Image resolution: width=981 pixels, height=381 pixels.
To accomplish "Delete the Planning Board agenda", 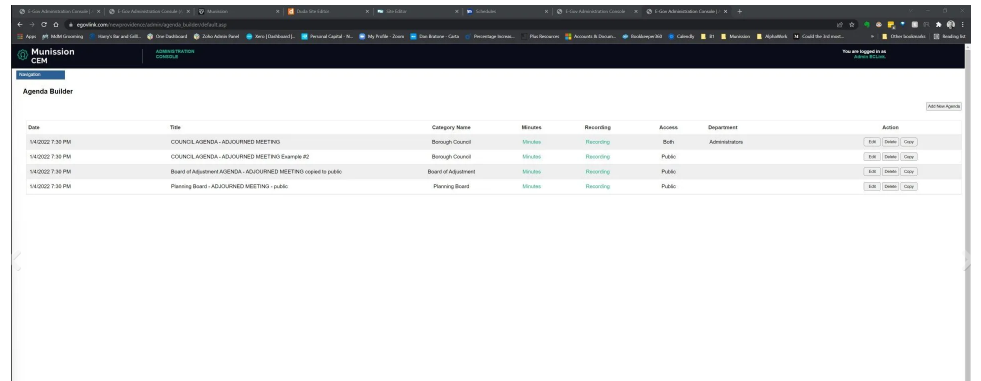I will (x=890, y=186).
